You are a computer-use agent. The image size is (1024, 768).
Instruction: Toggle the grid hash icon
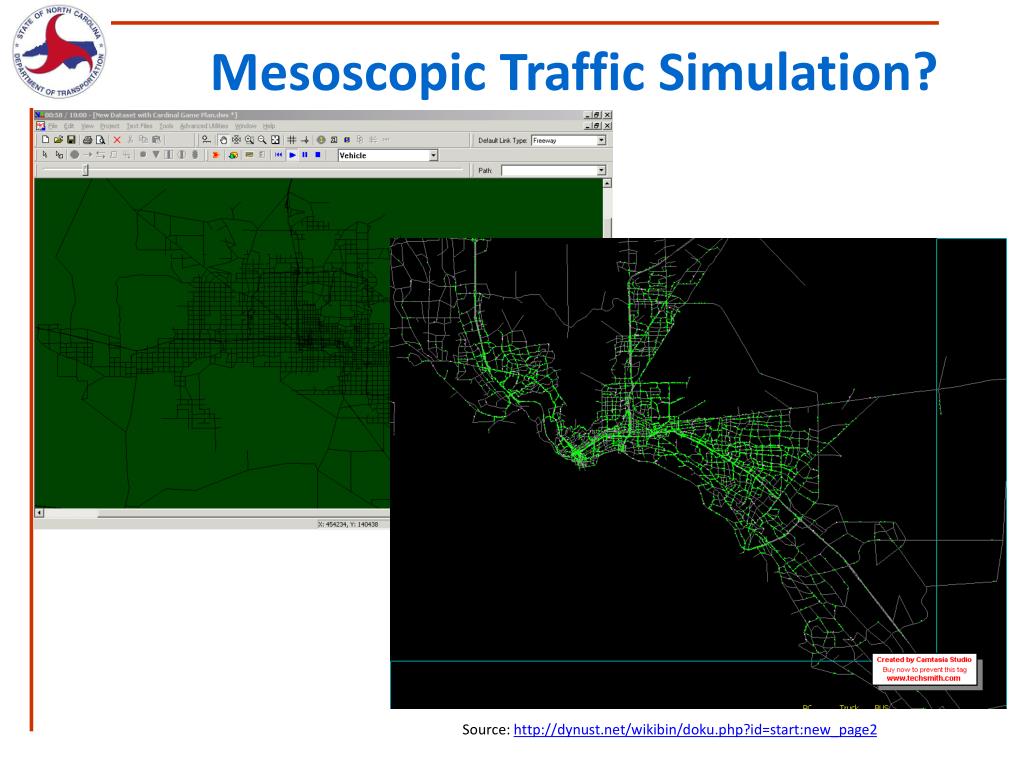click(292, 140)
